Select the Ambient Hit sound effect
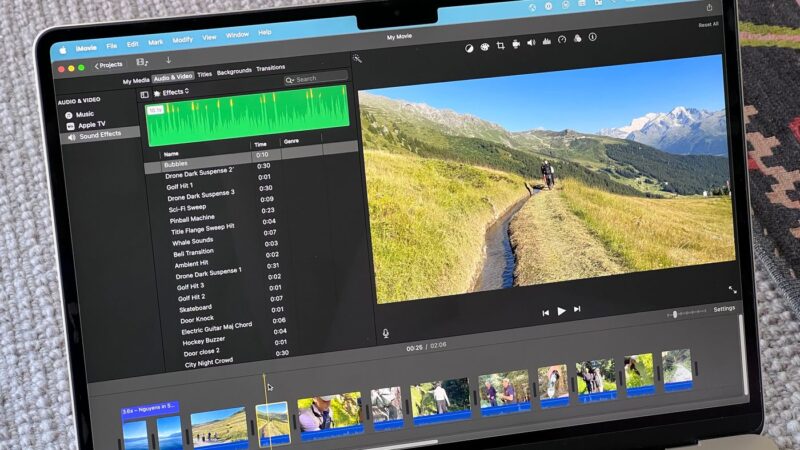The height and width of the screenshot is (450, 800). click(191, 264)
